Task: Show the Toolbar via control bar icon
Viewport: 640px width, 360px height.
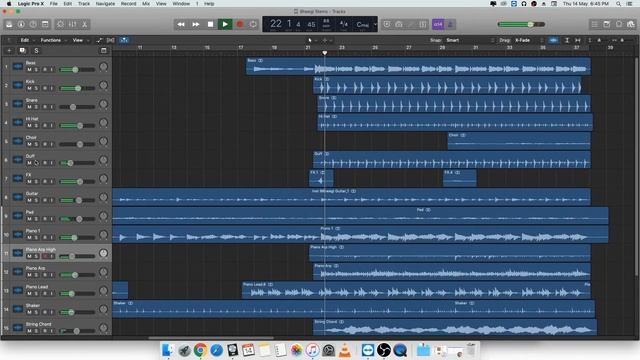Action: tap(45, 24)
